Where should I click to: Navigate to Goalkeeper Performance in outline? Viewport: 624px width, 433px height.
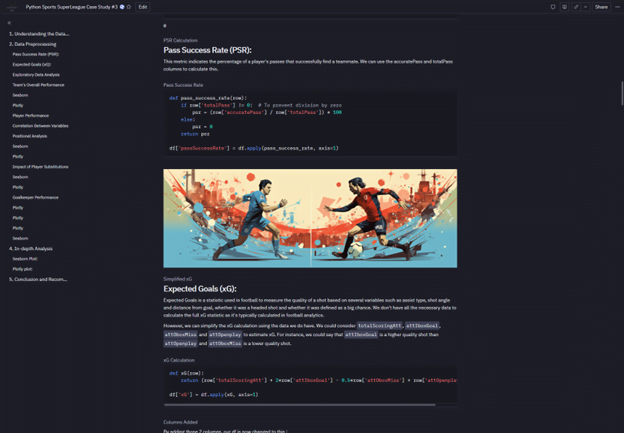[x=35, y=197]
